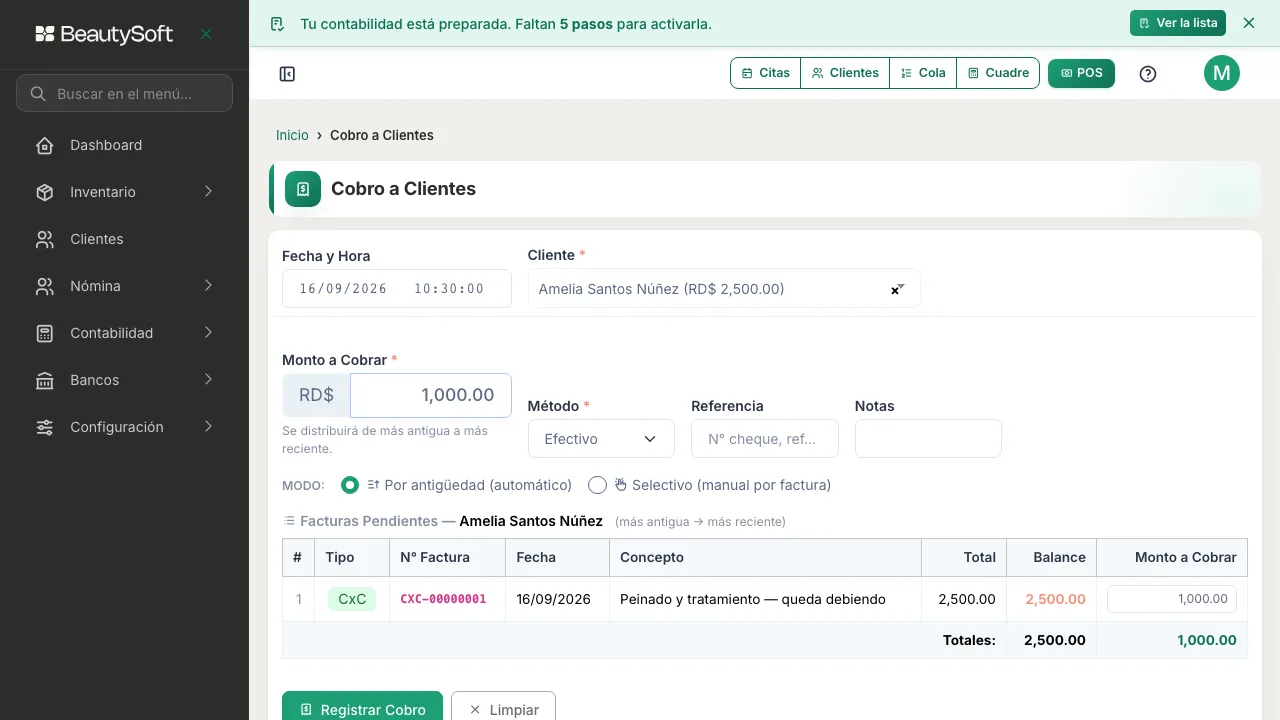Image resolution: width=1280 pixels, height=720 pixels.
Task: Clear the selected client with the x
Action: tap(895, 290)
